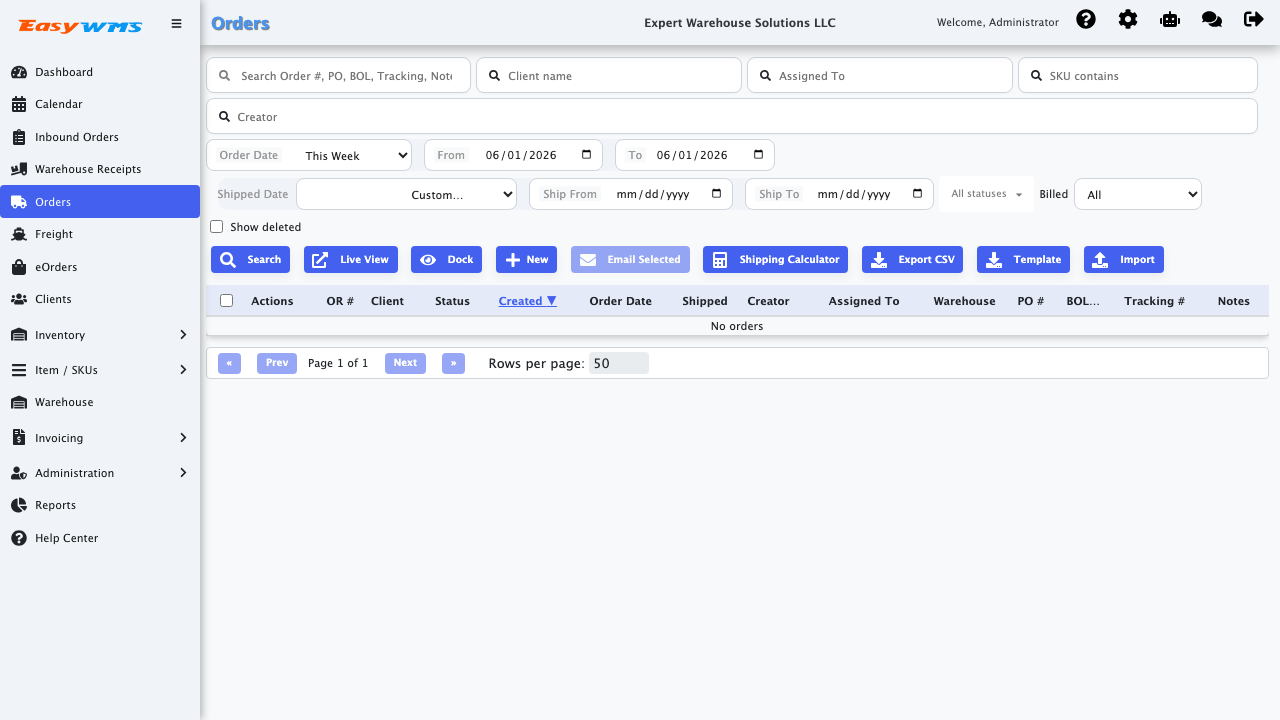Open calendar picker for From date
The width and height of the screenshot is (1280, 720).
click(x=586, y=154)
